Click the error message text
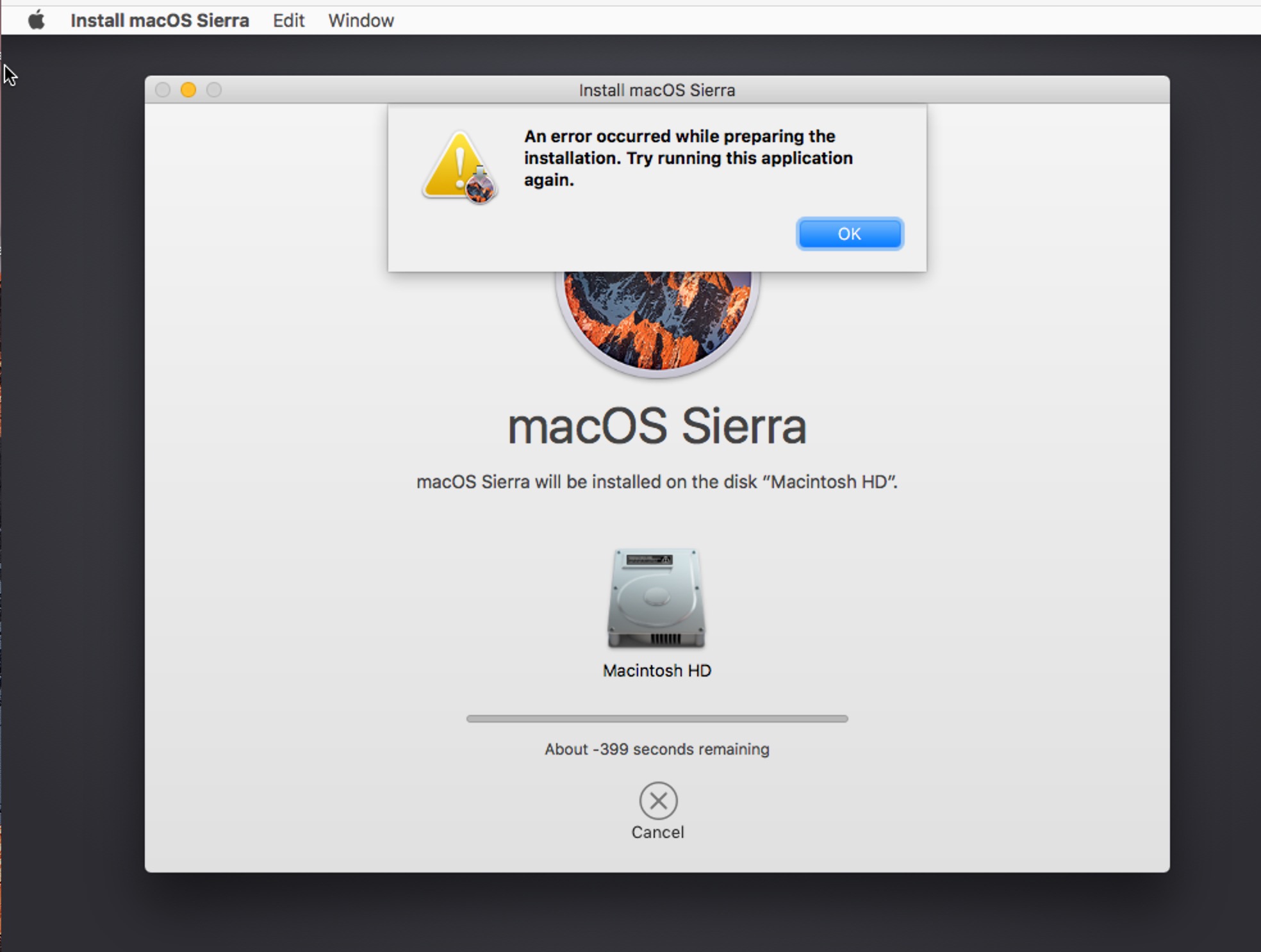This screenshot has height=952, width=1261. (688, 158)
